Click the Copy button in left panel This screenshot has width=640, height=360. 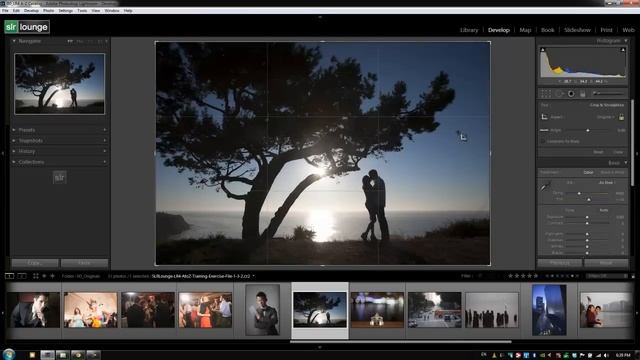[34, 263]
